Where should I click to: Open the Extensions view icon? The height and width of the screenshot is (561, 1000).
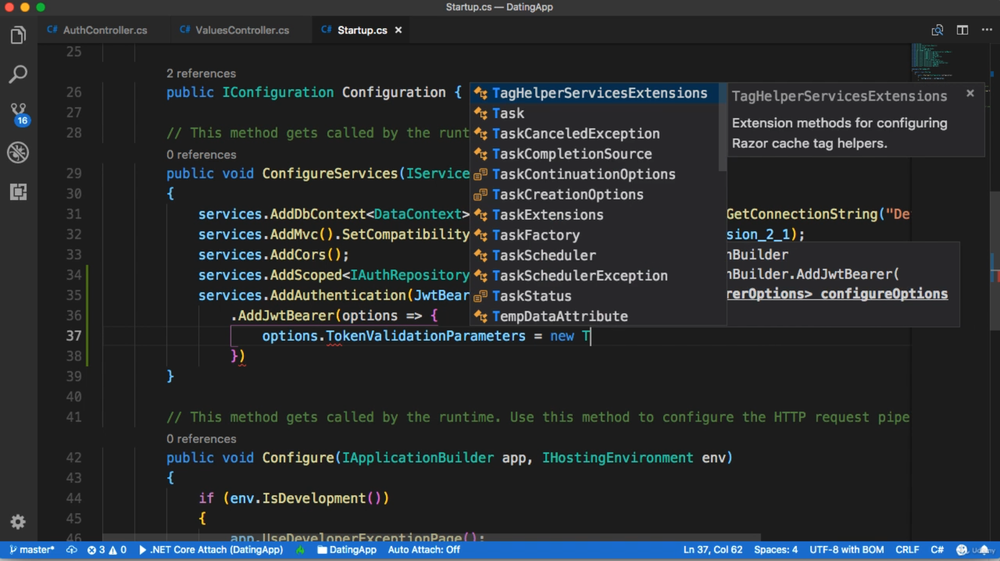(18, 192)
